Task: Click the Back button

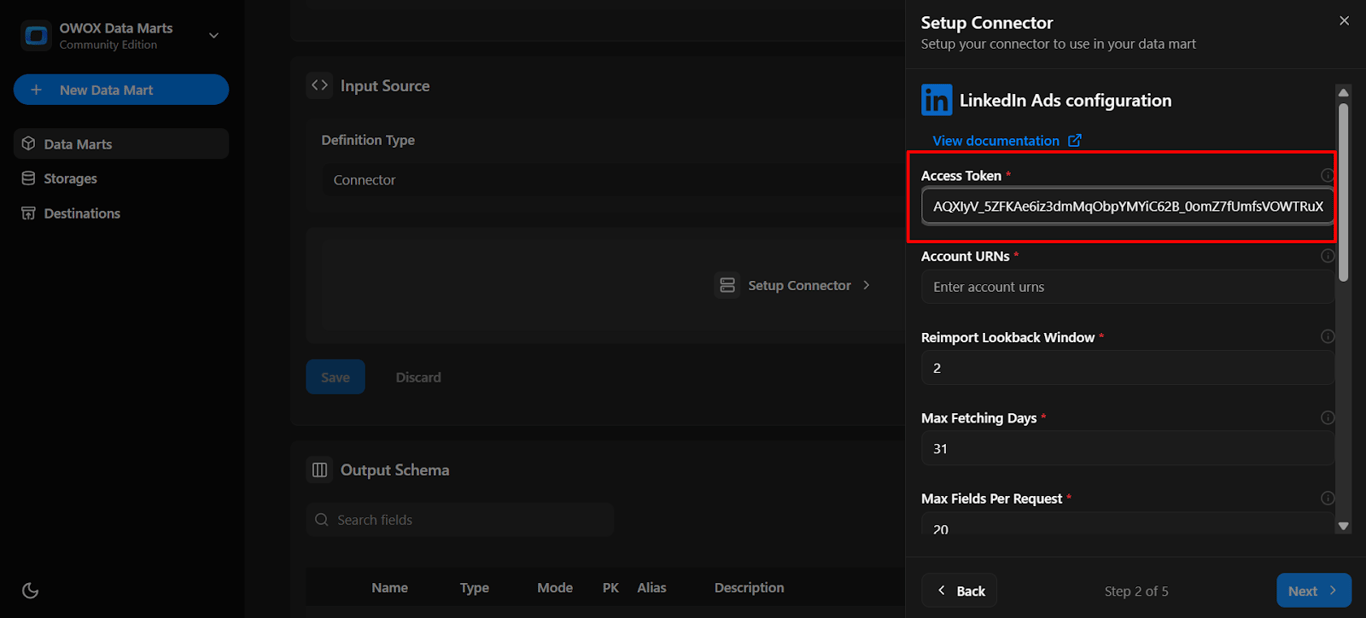Action: click(959, 591)
